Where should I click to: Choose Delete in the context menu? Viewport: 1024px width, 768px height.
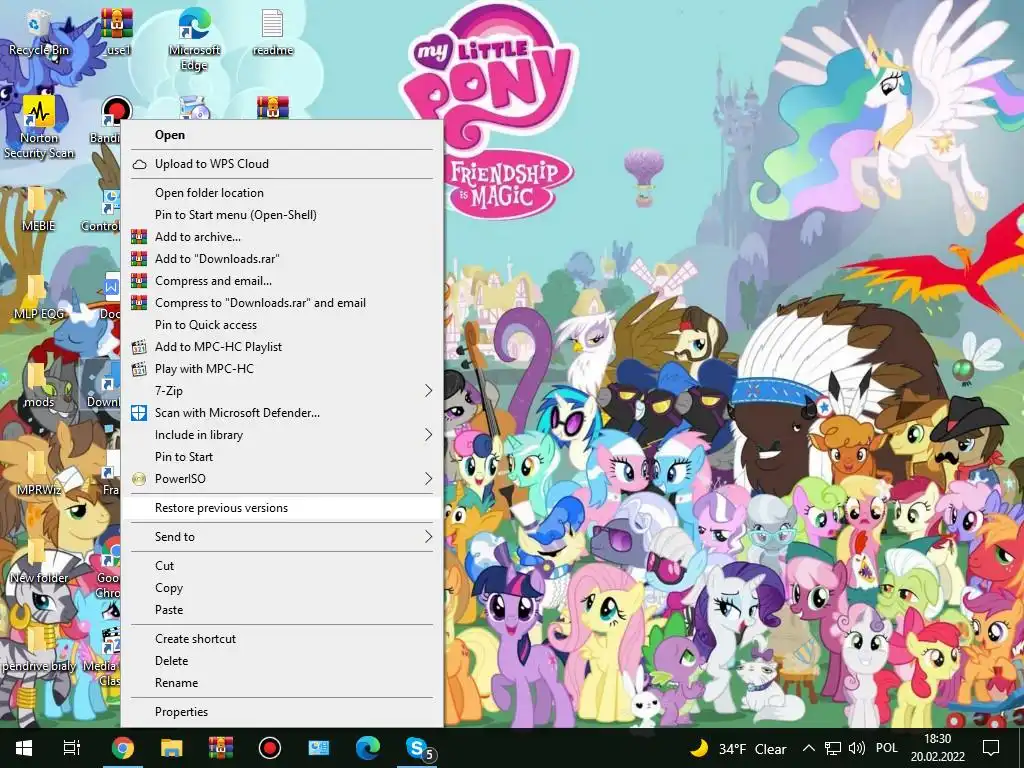[282, 661]
